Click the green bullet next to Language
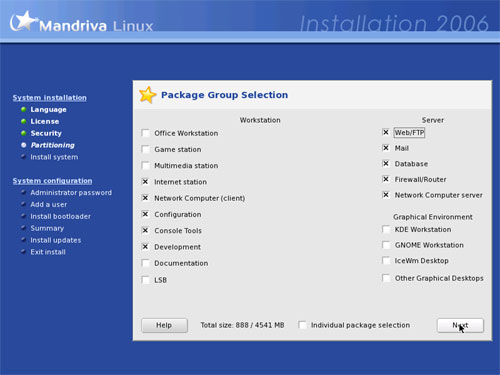 [x=23, y=109]
